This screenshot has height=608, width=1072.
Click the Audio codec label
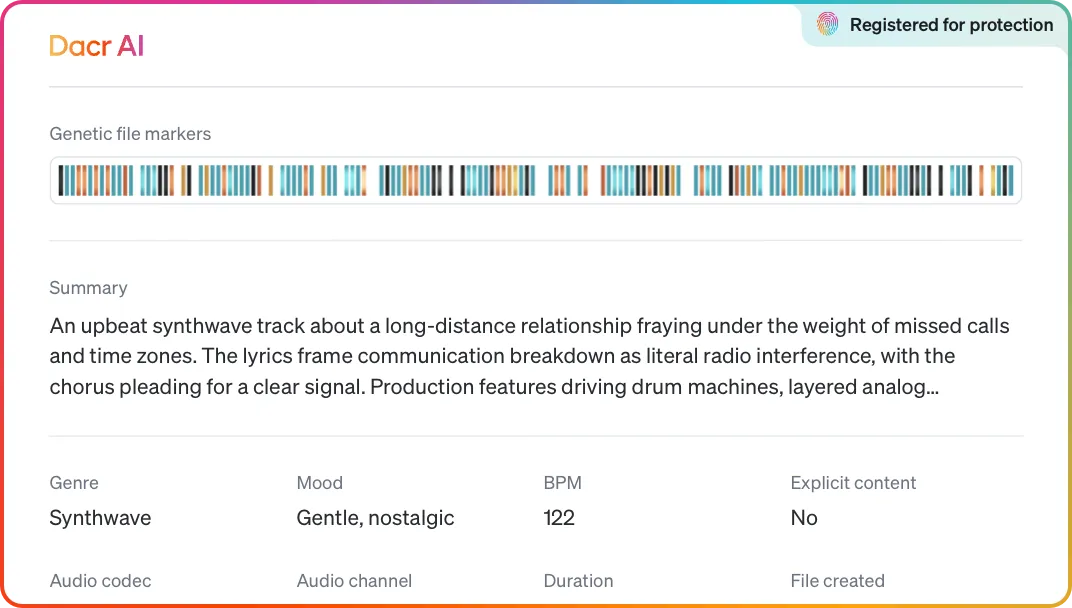pos(100,581)
